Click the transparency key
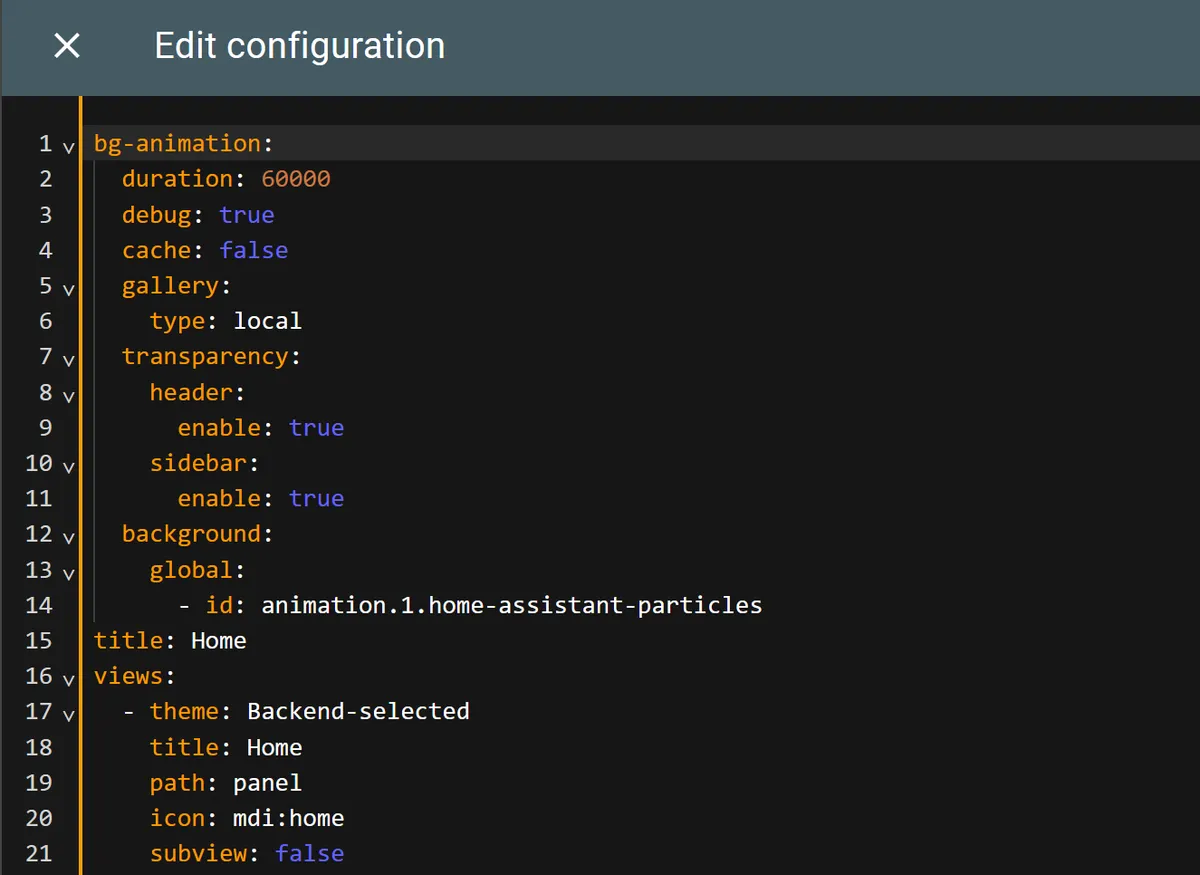The height and width of the screenshot is (875, 1200). (x=206, y=356)
